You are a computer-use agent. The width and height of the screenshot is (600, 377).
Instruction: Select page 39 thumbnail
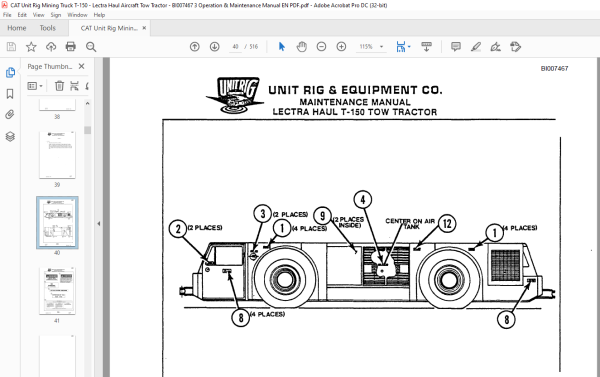pyautogui.click(x=57, y=155)
